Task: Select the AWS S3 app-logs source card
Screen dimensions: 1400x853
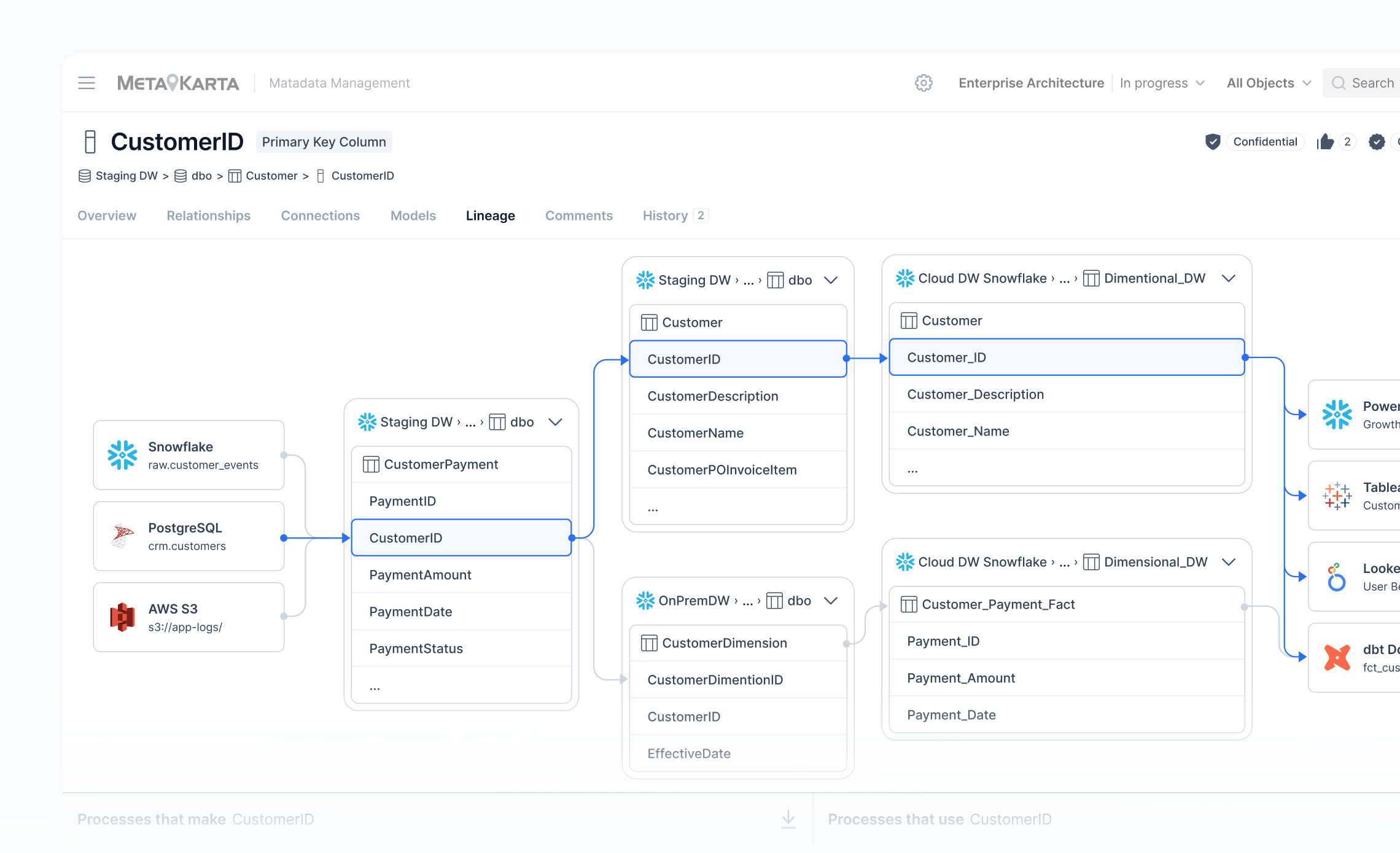Action: (189, 617)
